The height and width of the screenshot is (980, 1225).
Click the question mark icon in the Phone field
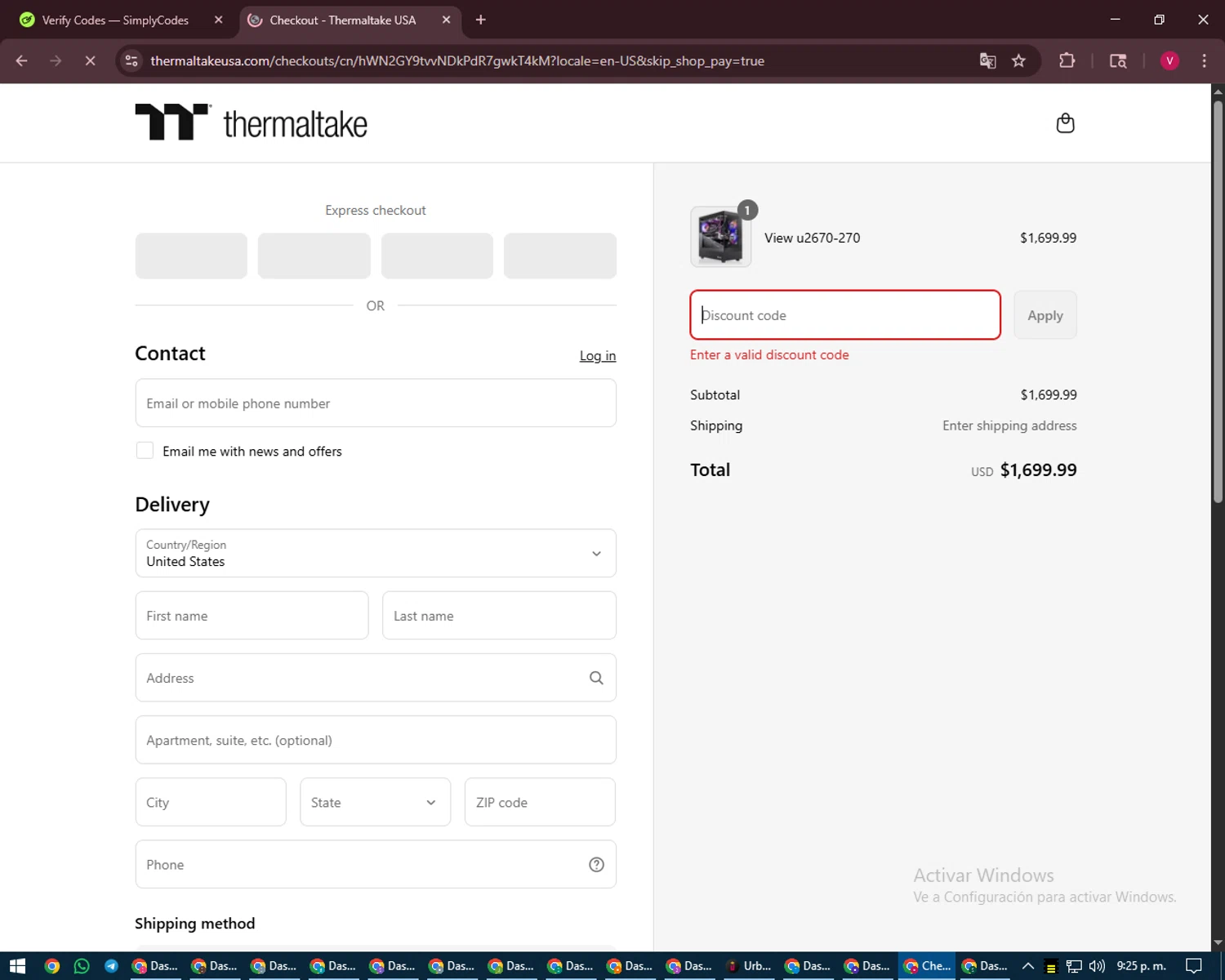pyautogui.click(x=596, y=865)
